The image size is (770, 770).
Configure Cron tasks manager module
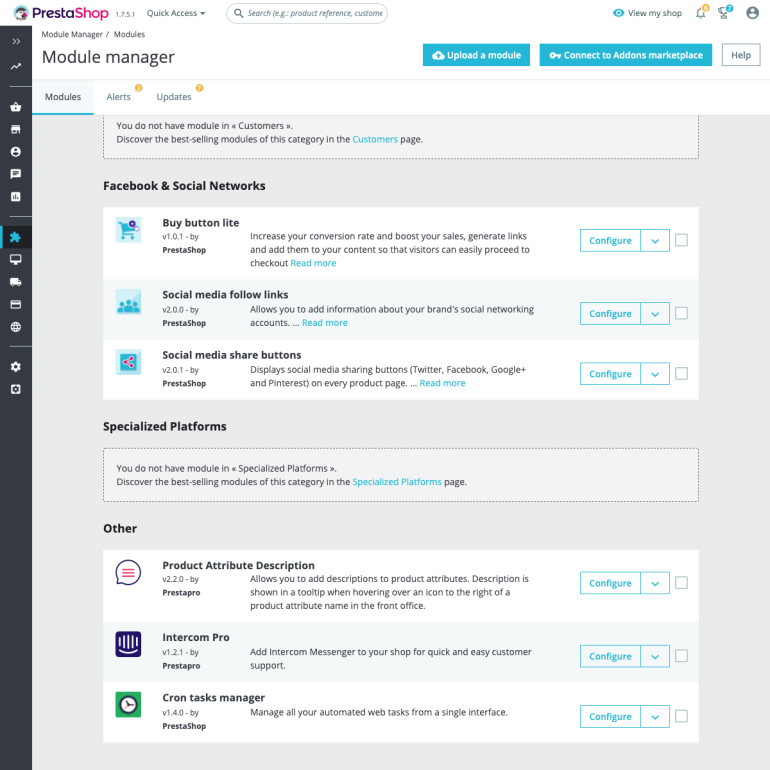click(610, 717)
